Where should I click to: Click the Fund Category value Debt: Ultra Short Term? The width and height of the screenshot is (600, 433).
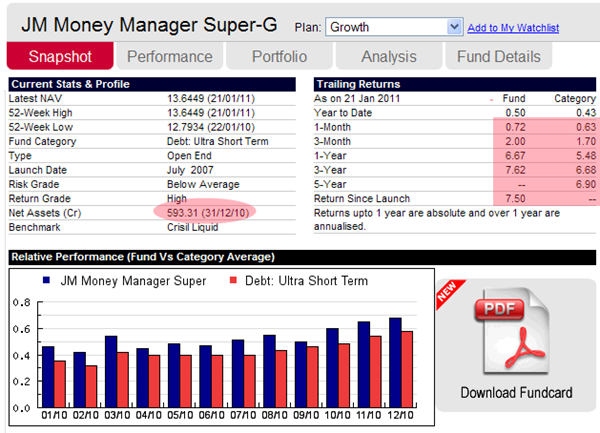point(217,141)
